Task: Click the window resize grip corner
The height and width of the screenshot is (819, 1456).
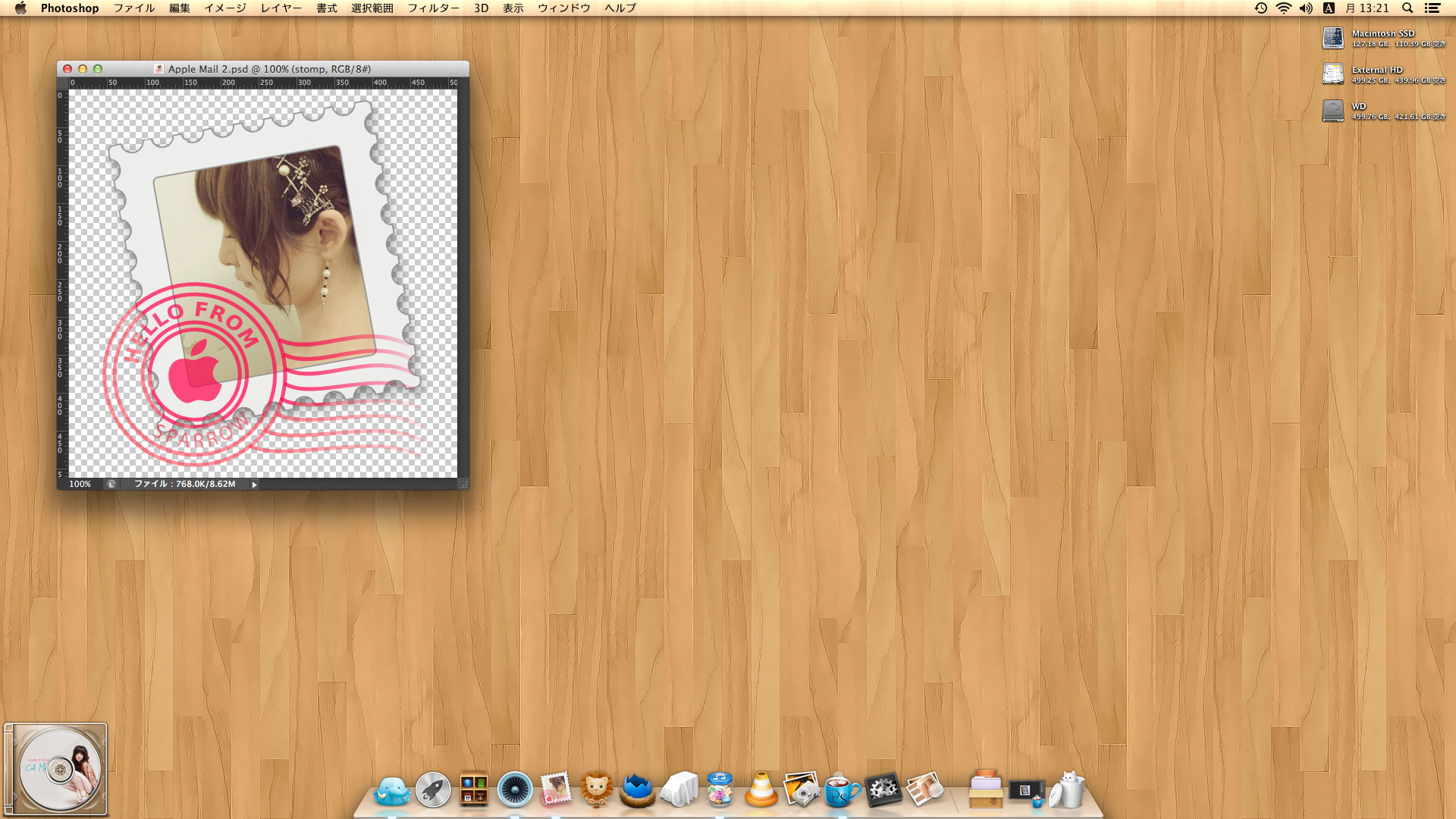Action: 463,484
